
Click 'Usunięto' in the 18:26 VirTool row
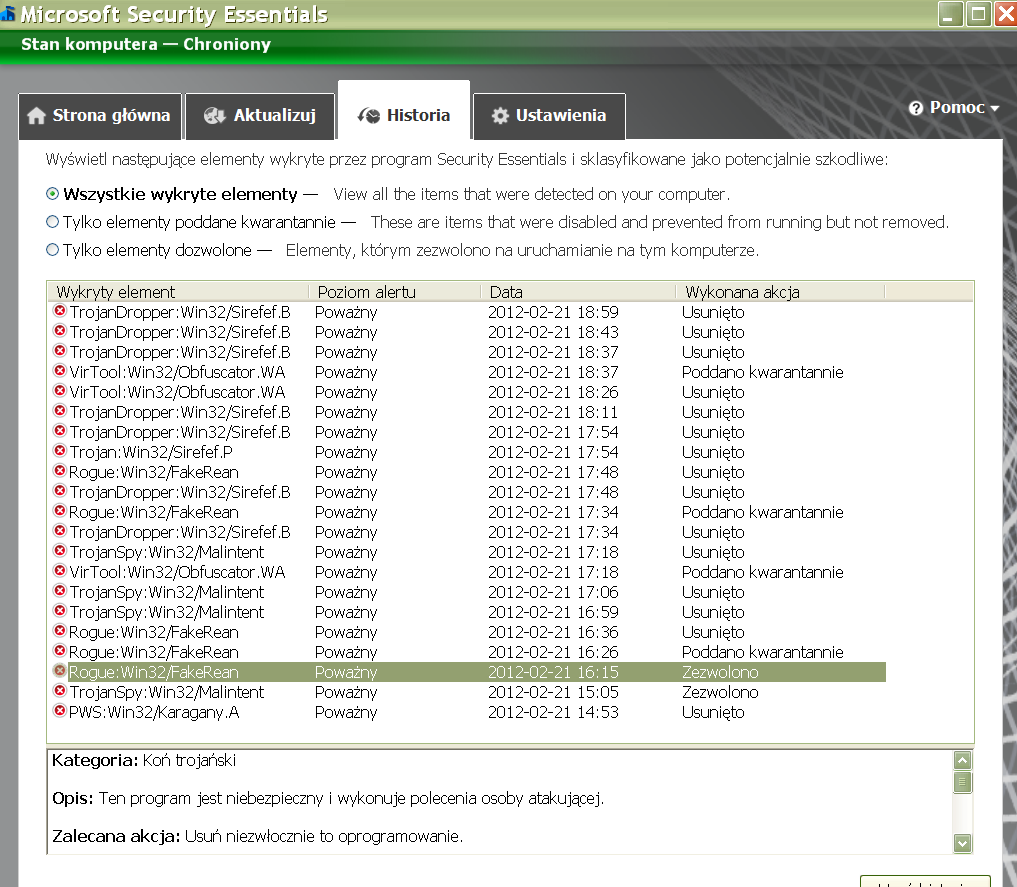click(713, 393)
